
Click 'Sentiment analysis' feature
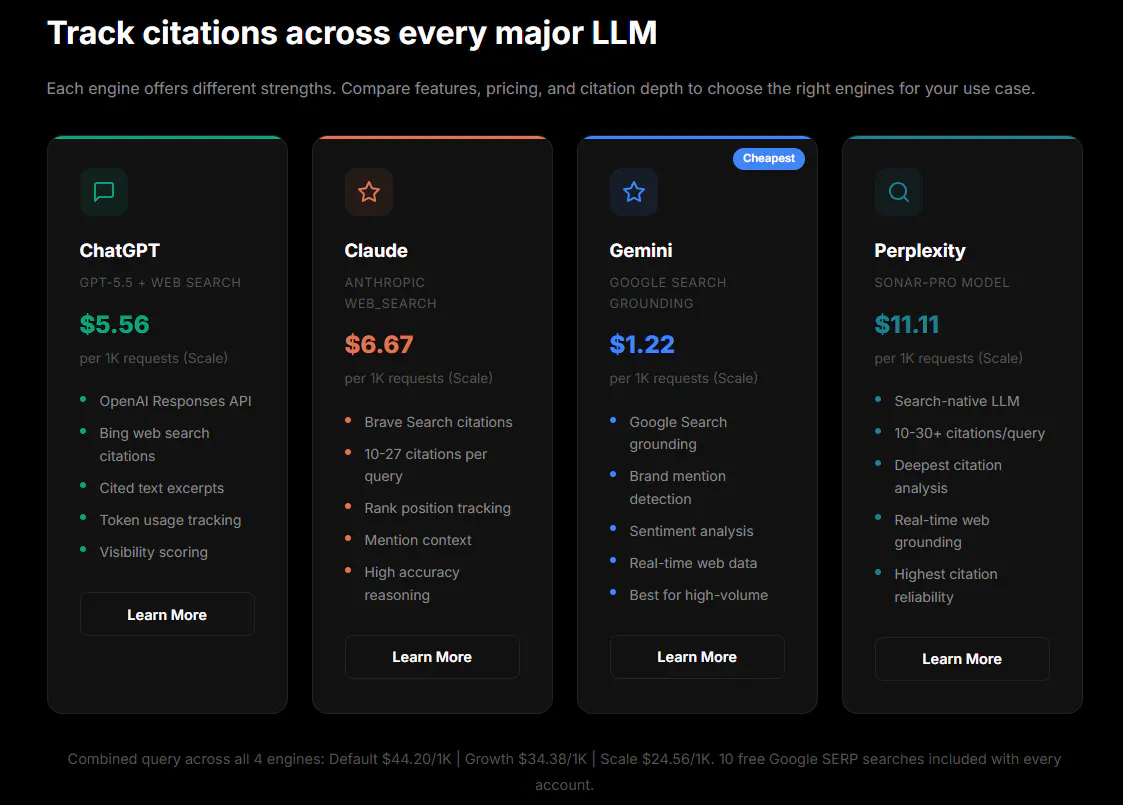click(692, 531)
